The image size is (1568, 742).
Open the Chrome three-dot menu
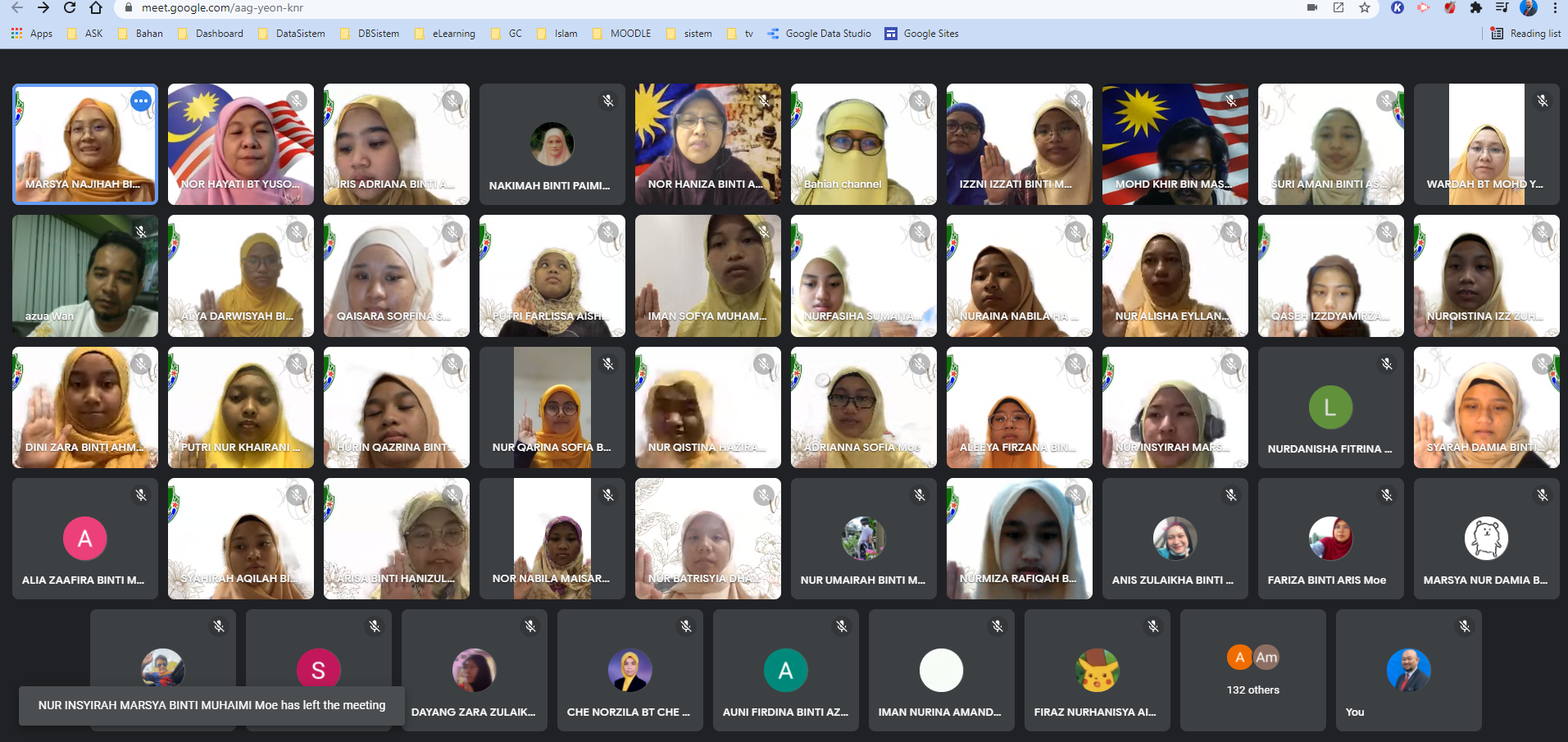click(1555, 8)
